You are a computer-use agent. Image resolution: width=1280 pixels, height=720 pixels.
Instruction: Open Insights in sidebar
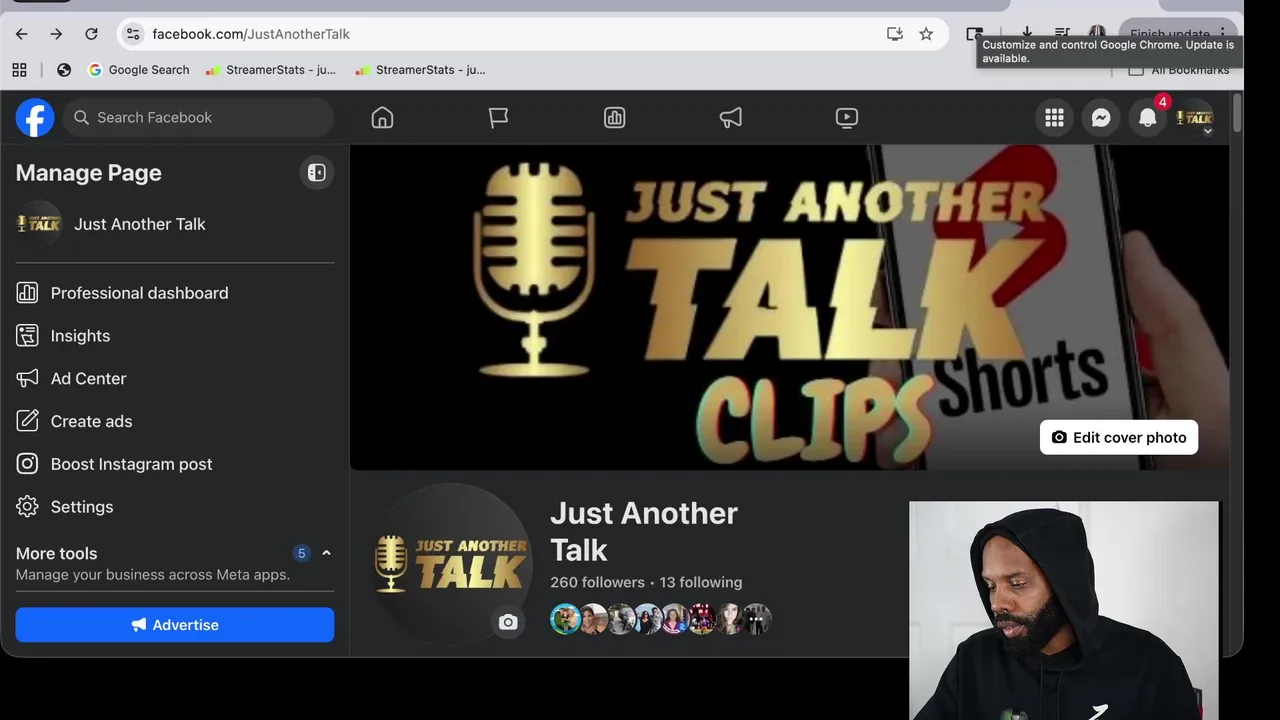pyautogui.click(x=175, y=336)
